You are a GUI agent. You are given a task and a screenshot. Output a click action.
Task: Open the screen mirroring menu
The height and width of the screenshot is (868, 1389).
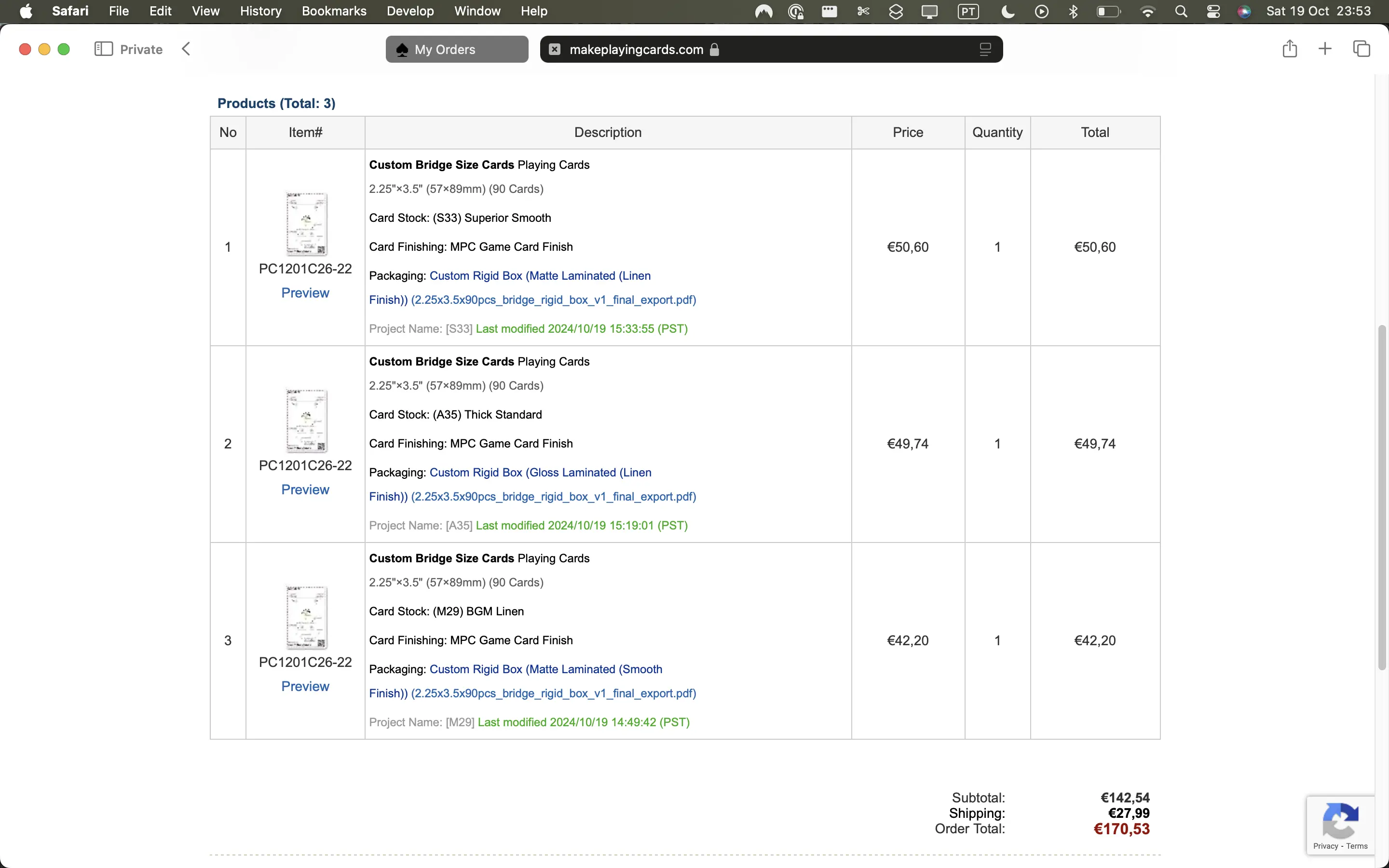click(x=929, y=11)
